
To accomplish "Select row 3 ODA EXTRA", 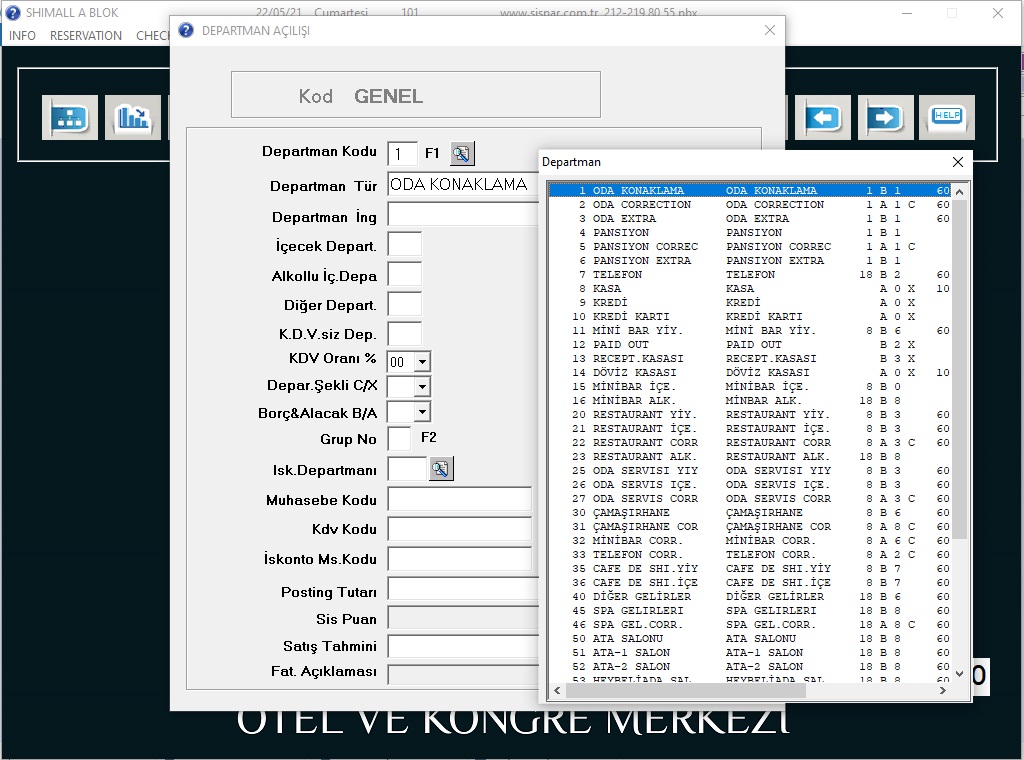I will point(749,219).
